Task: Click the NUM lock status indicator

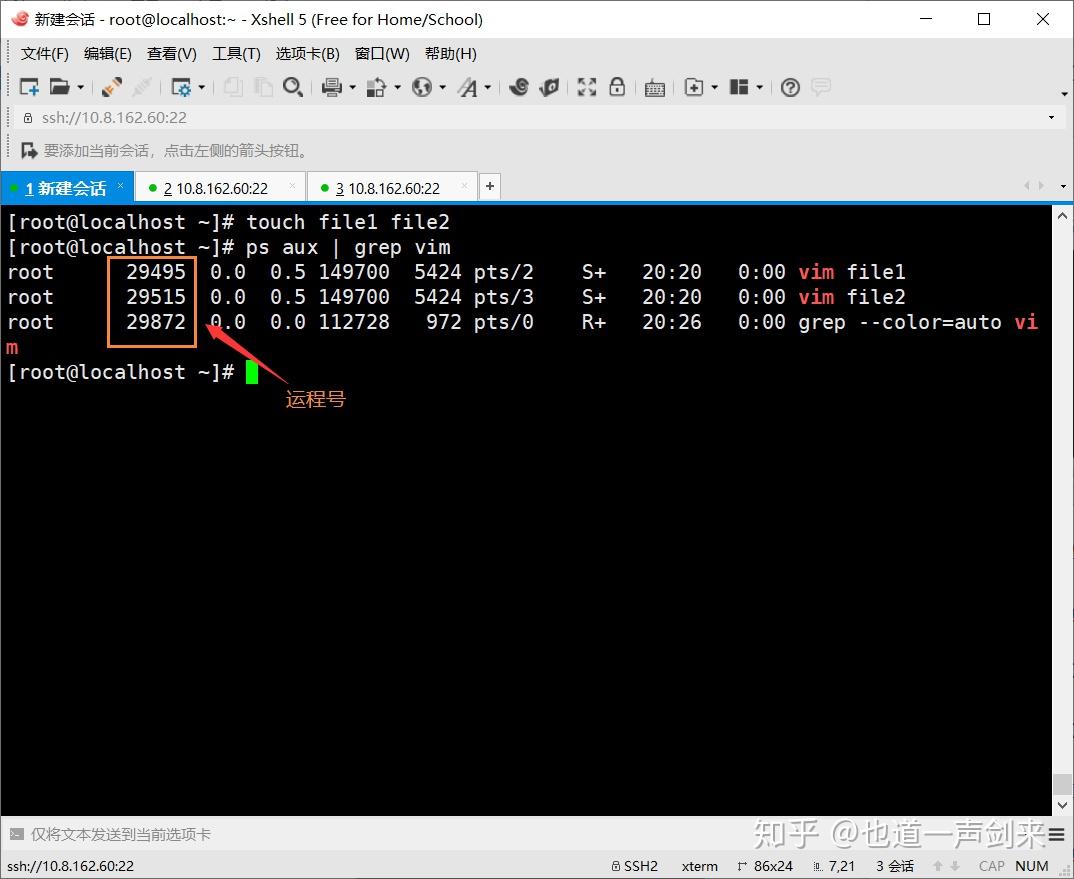Action: point(1032,866)
